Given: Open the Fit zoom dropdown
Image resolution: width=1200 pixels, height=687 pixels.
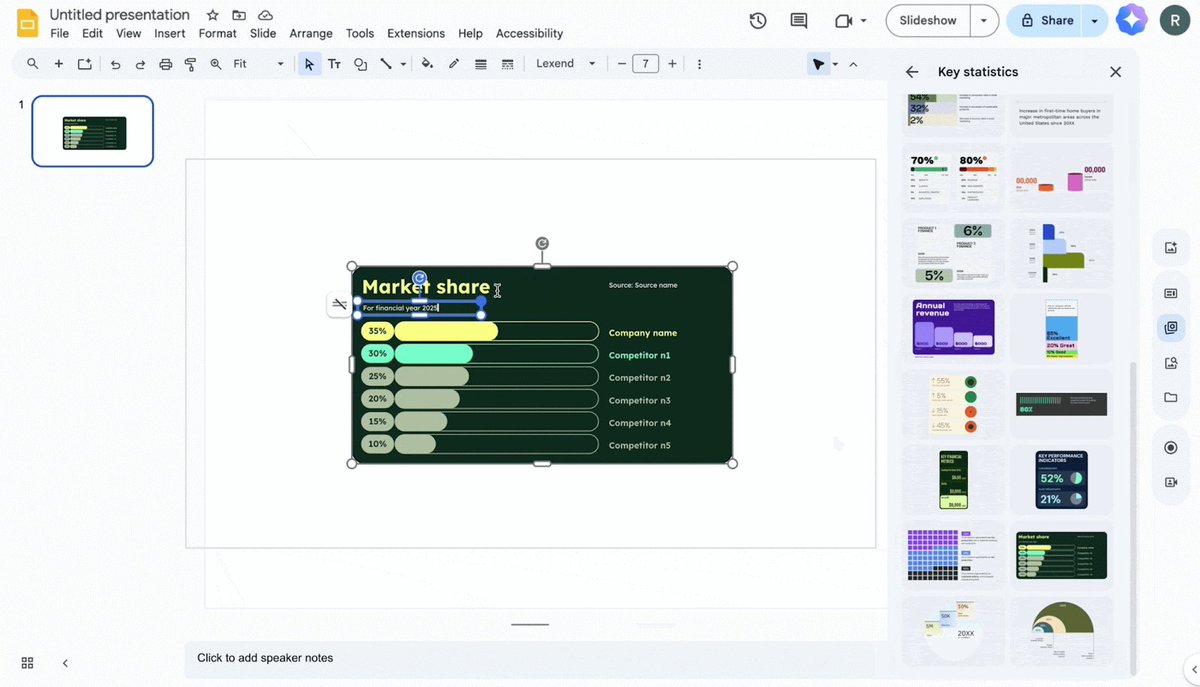Looking at the screenshot, I should click(280, 63).
